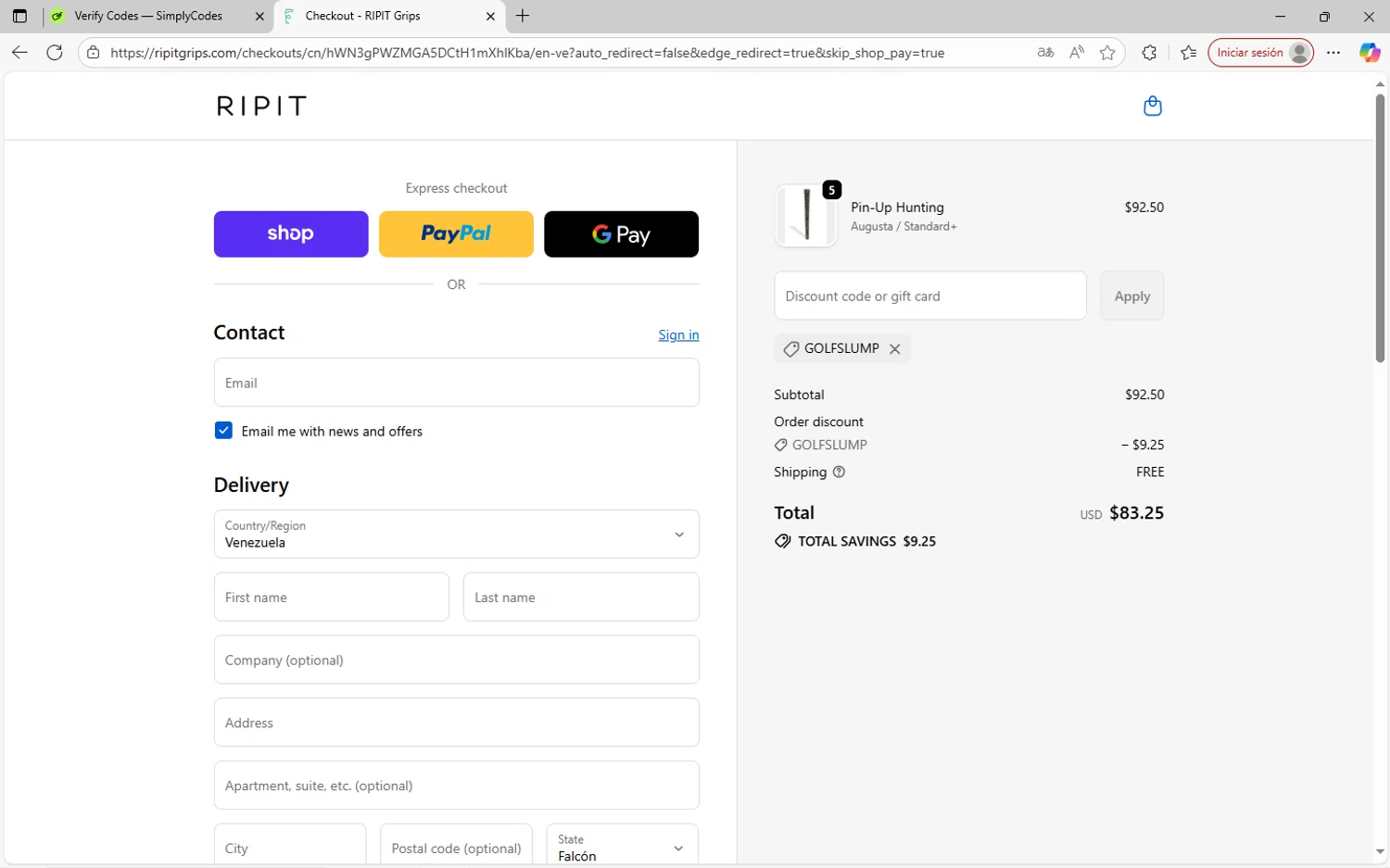Uncheck Email me with news and offers
This screenshot has width=1390, height=868.
[x=223, y=431]
